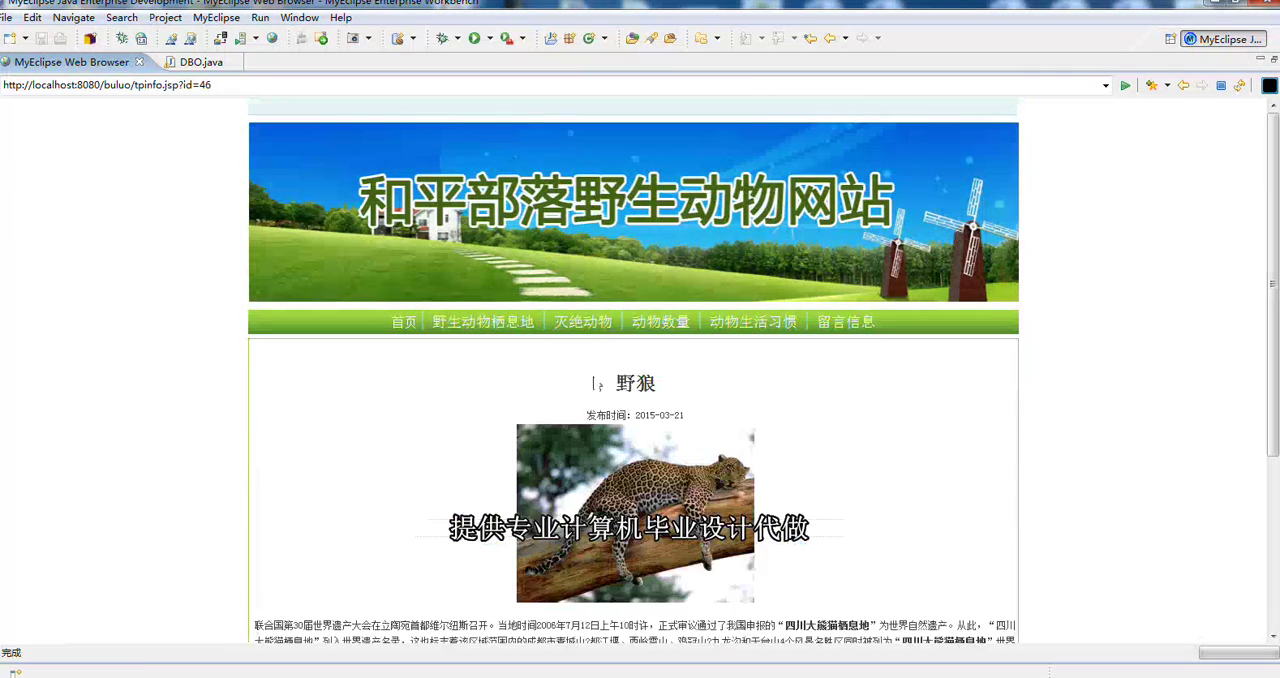The height and width of the screenshot is (678, 1280).
Task: Click the 和平部落野生动物网站 banner image
Action: click(x=633, y=212)
